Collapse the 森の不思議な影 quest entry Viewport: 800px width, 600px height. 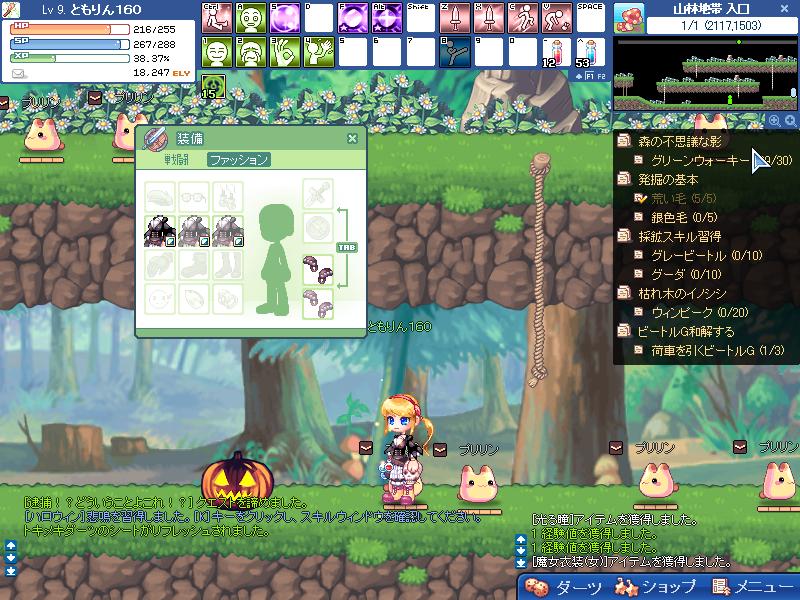tap(623, 140)
